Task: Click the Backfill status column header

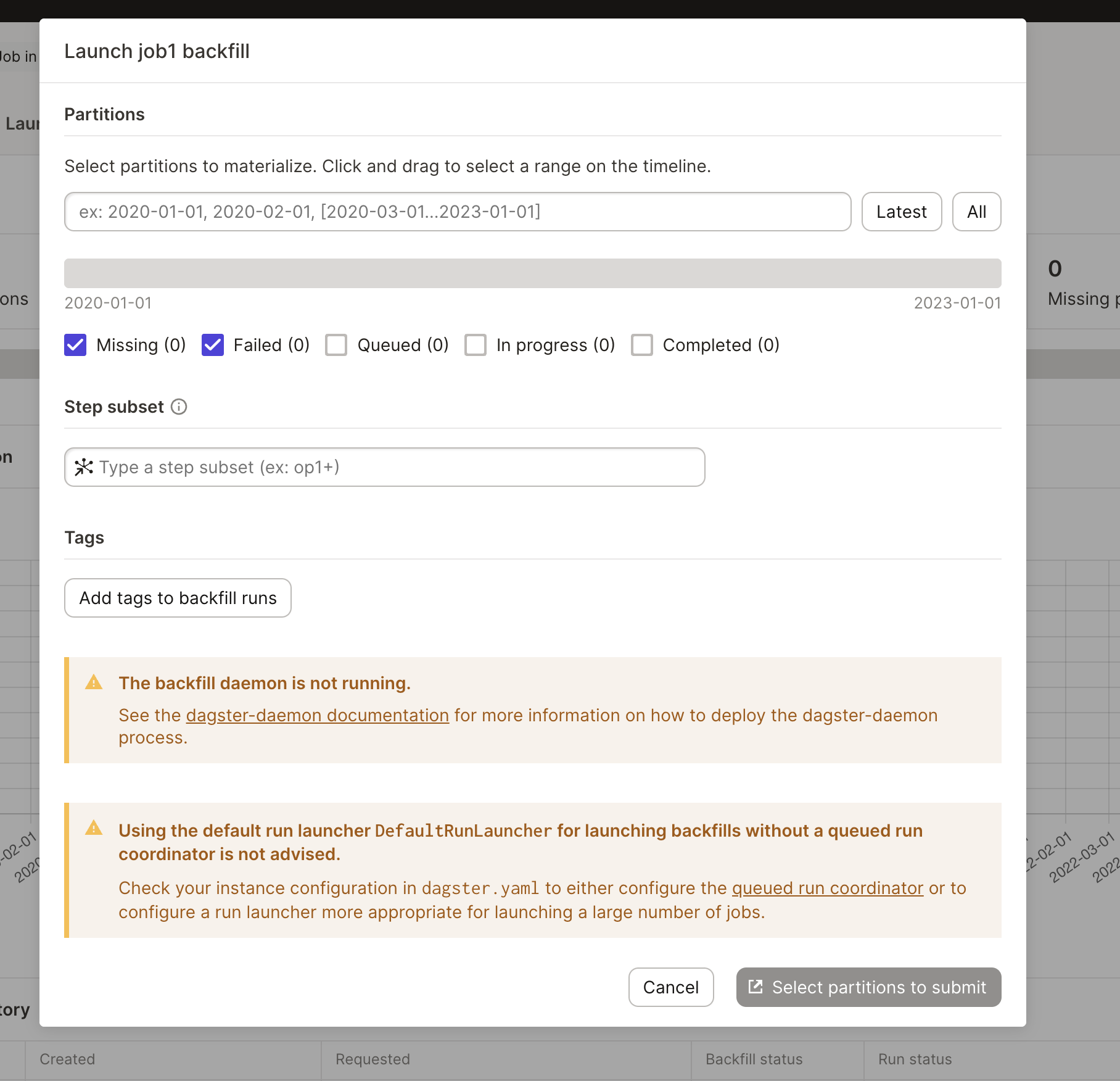Action: coord(753,1059)
